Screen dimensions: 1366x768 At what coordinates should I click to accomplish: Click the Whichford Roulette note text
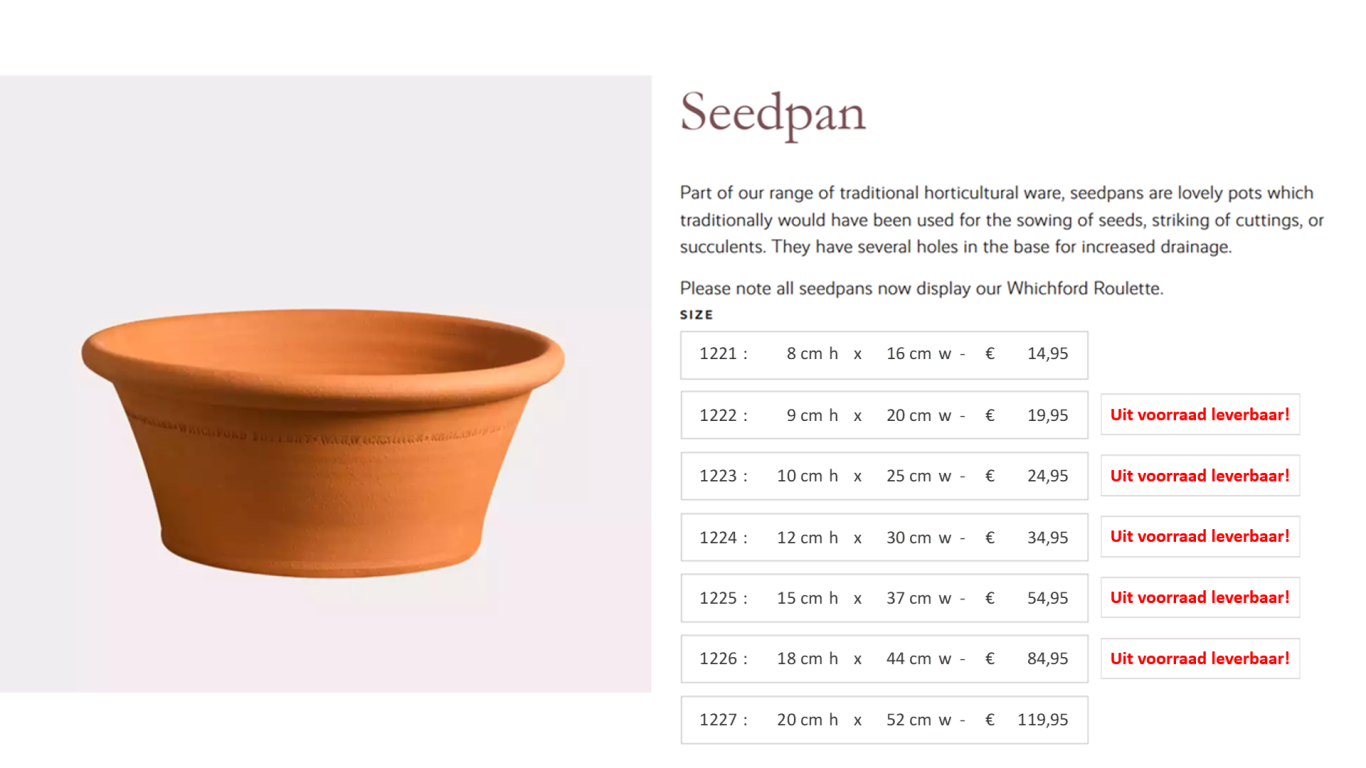(922, 288)
